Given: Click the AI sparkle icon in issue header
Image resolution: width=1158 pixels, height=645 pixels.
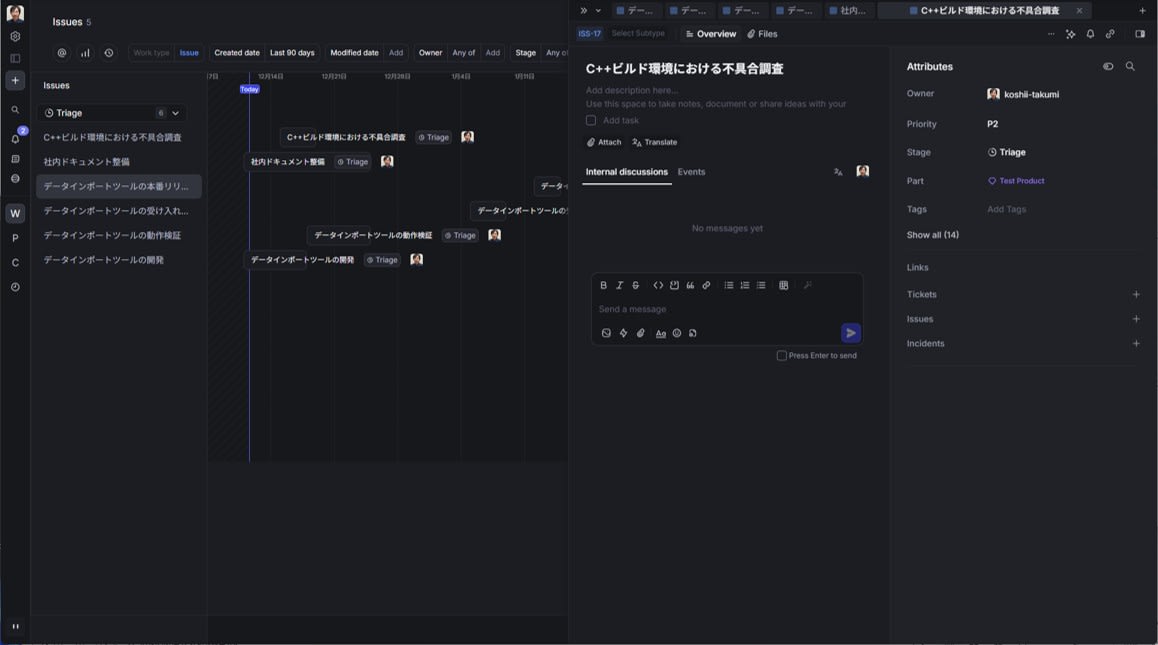Looking at the screenshot, I should (x=1071, y=34).
